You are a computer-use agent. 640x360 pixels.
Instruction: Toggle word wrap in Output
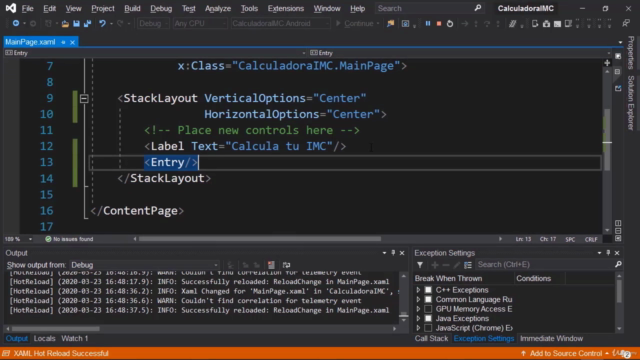pos(287,265)
